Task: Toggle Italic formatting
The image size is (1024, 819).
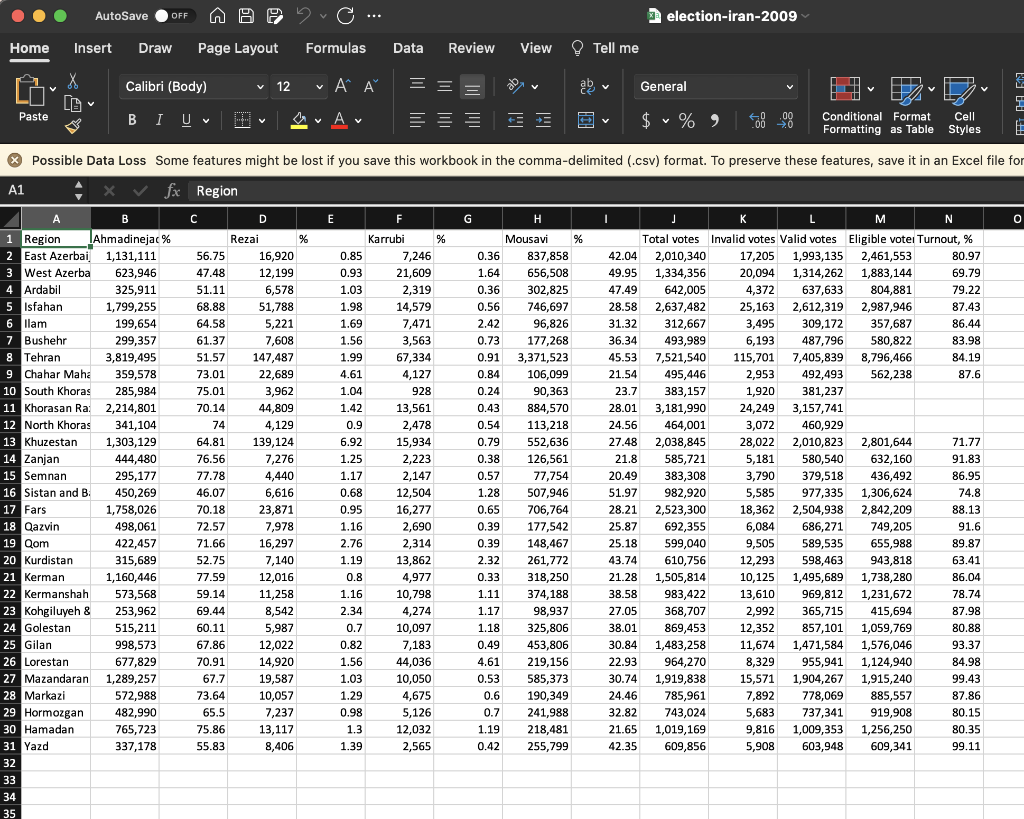Action: point(158,121)
